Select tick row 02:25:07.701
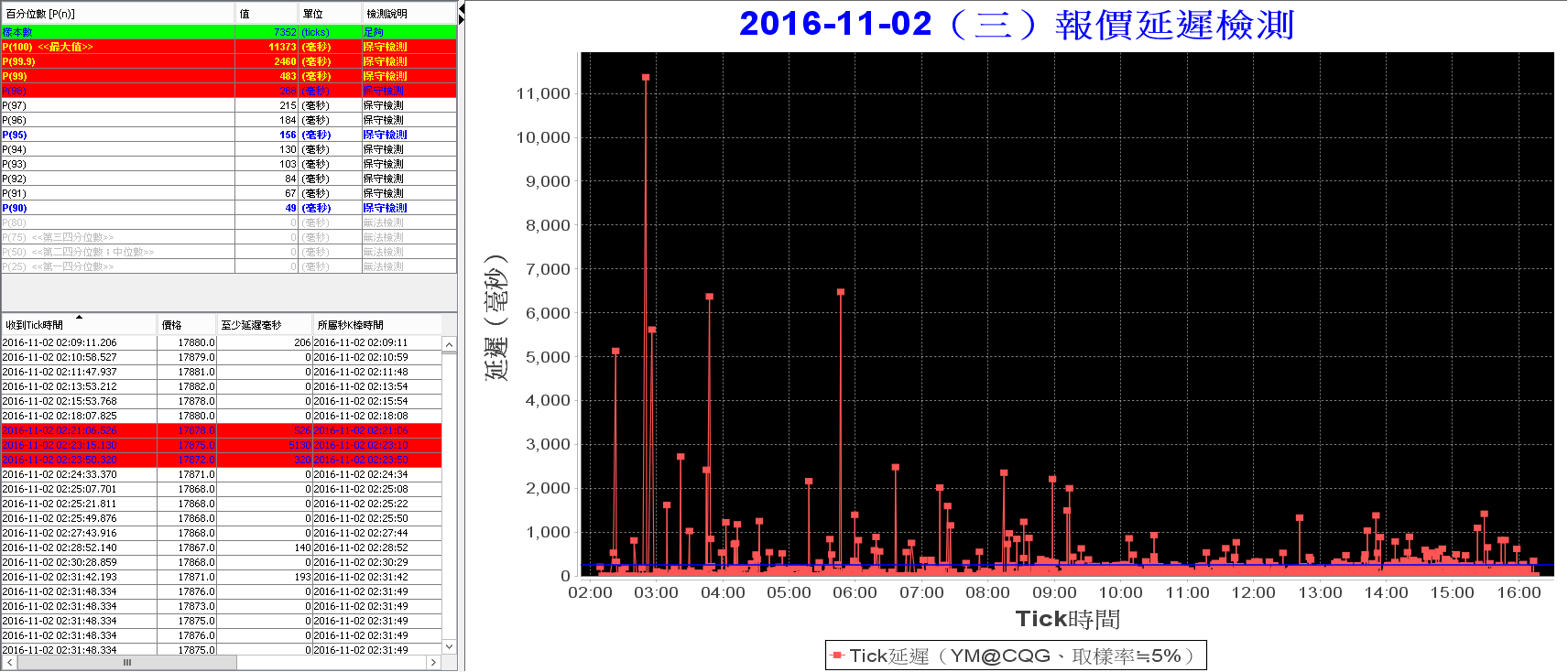 pyautogui.click(x=222, y=489)
